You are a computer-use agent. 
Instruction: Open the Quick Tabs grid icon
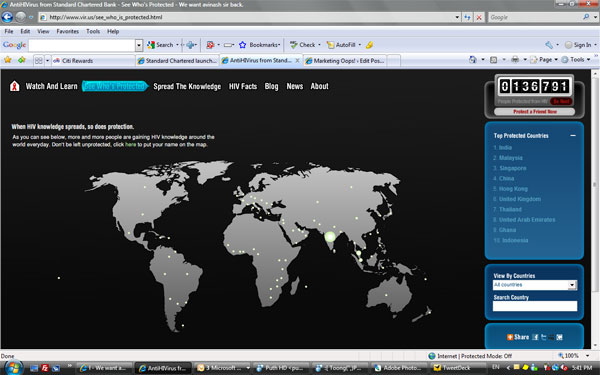click(x=38, y=60)
